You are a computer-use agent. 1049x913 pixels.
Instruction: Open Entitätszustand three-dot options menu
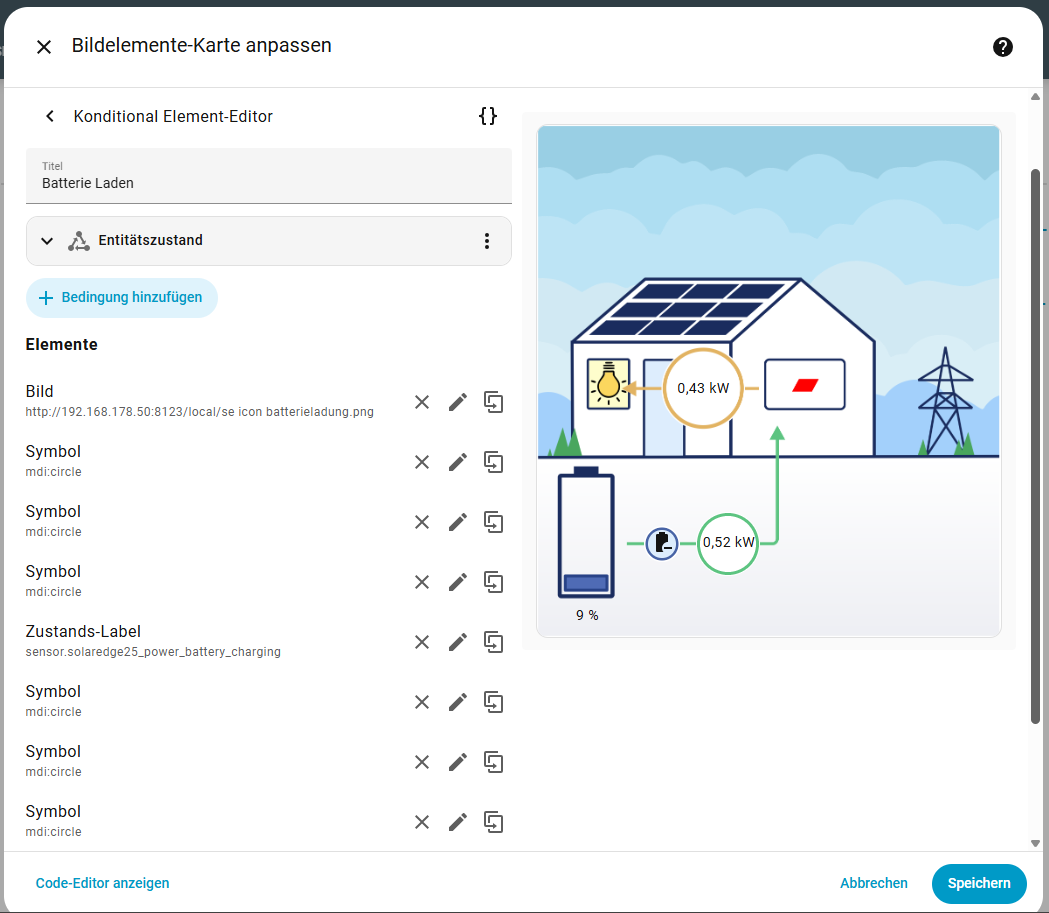(486, 241)
